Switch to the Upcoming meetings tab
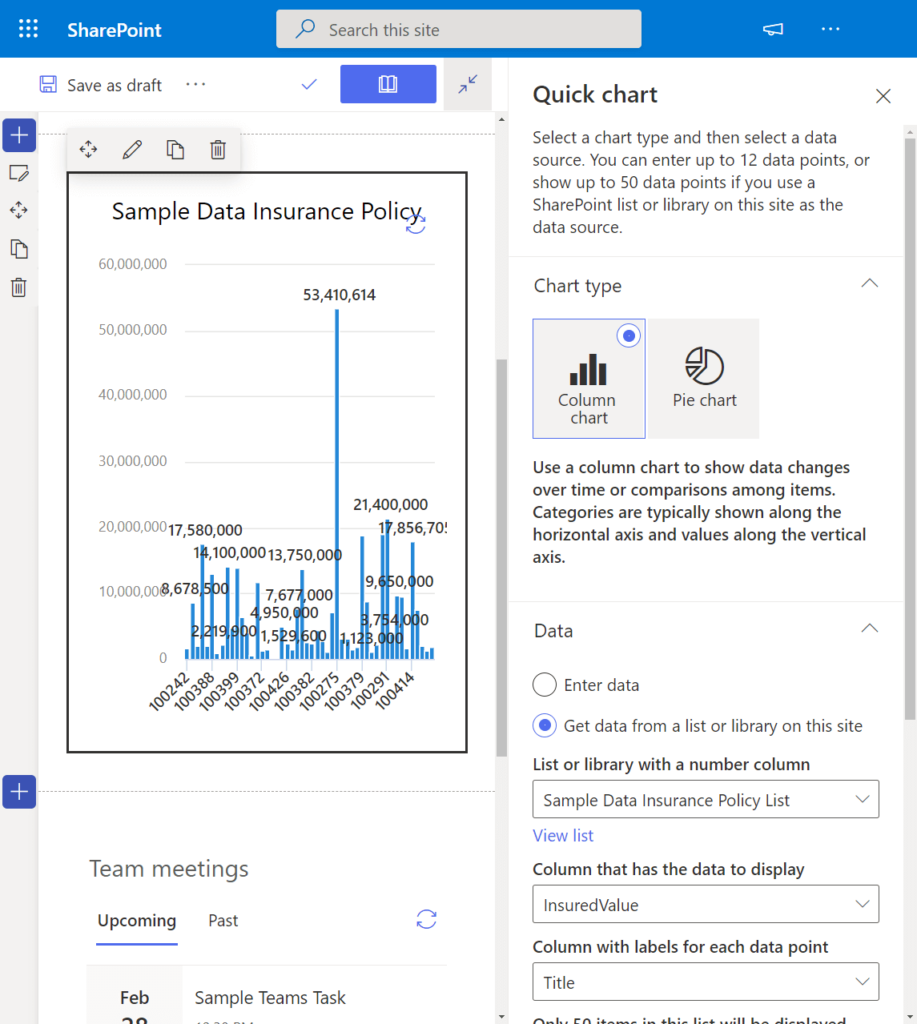917x1024 pixels. point(137,921)
